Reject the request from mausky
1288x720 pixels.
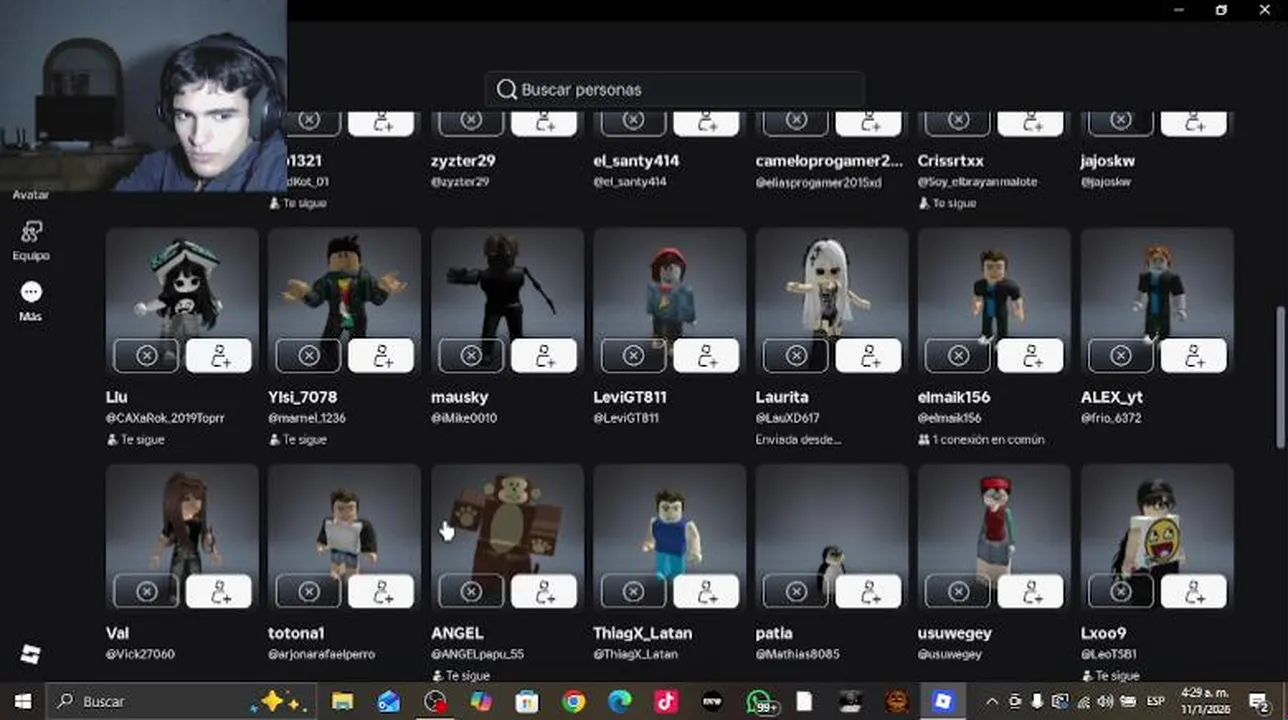[x=471, y=355]
